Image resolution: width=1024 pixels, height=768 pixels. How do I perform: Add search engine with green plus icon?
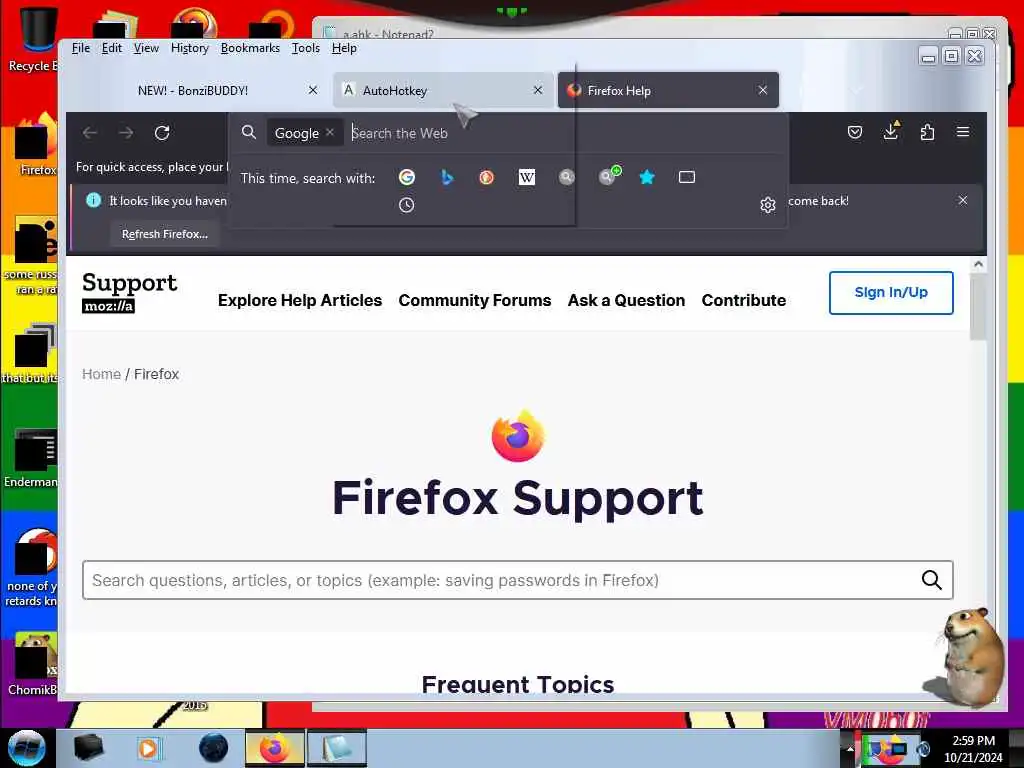(x=609, y=176)
